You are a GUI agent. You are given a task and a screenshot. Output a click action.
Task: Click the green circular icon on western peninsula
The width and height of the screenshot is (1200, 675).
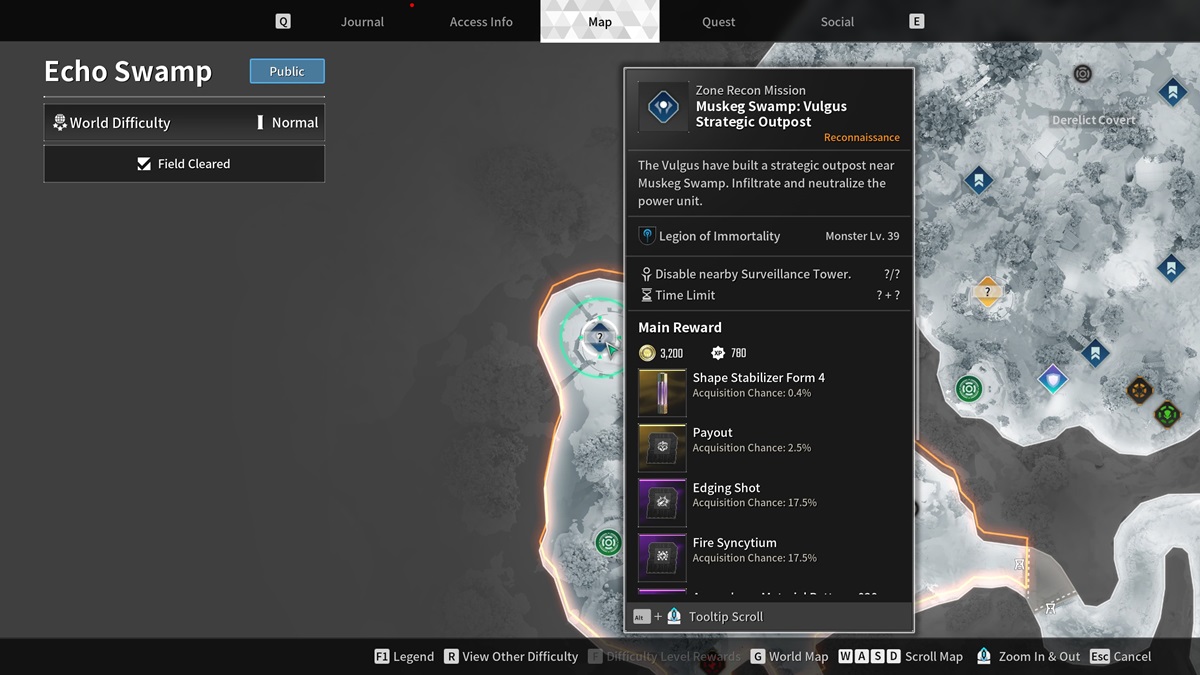point(608,543)
